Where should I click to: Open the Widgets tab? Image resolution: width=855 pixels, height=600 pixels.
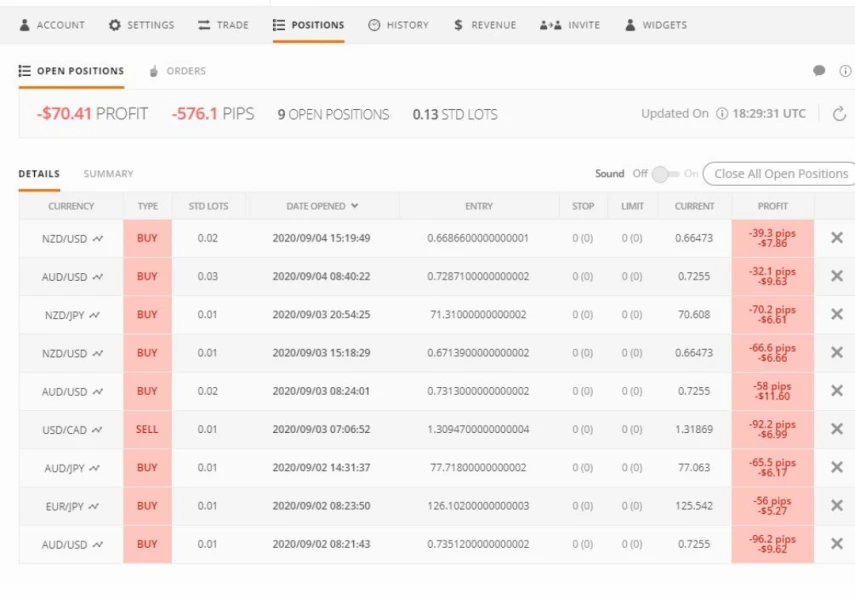coord(656,25)
